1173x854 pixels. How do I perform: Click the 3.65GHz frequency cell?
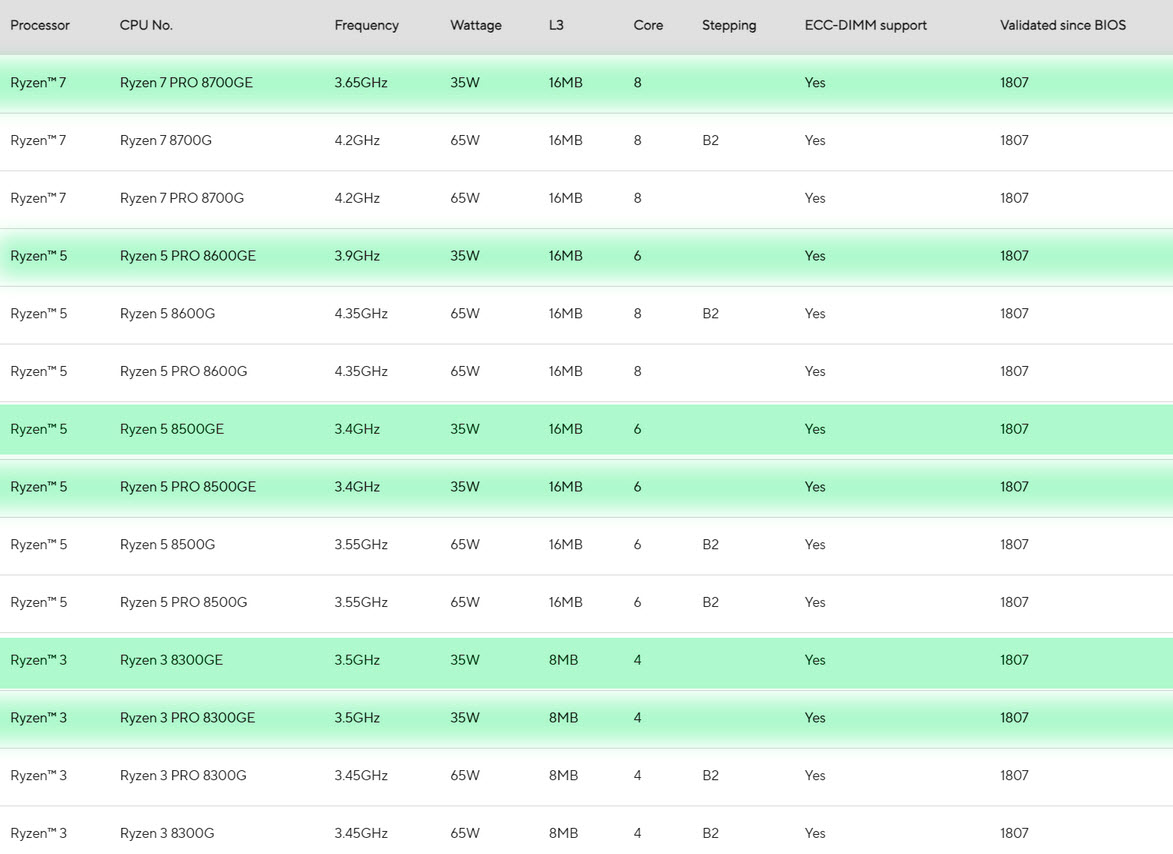(358, 83)
